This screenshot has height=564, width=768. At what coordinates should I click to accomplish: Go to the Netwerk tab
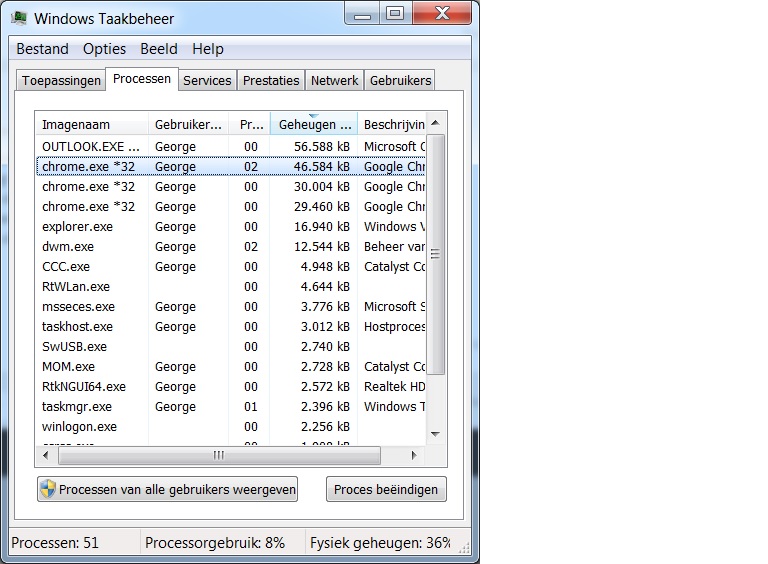tap(334, 80)
